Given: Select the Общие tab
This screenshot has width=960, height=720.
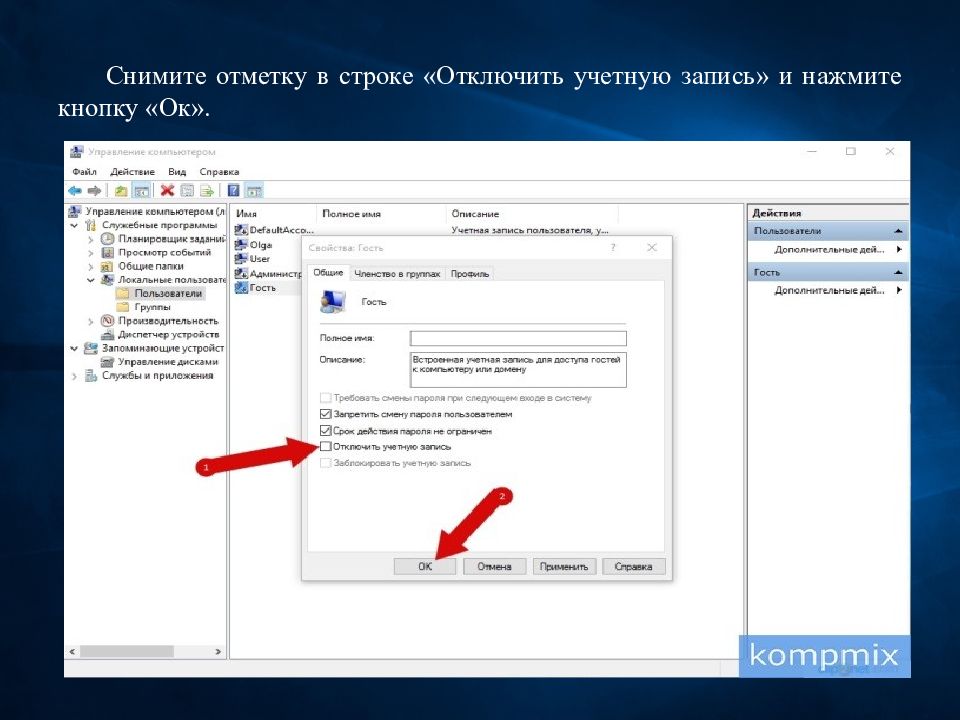Looking at the screenshot, I should coord(328,272).
